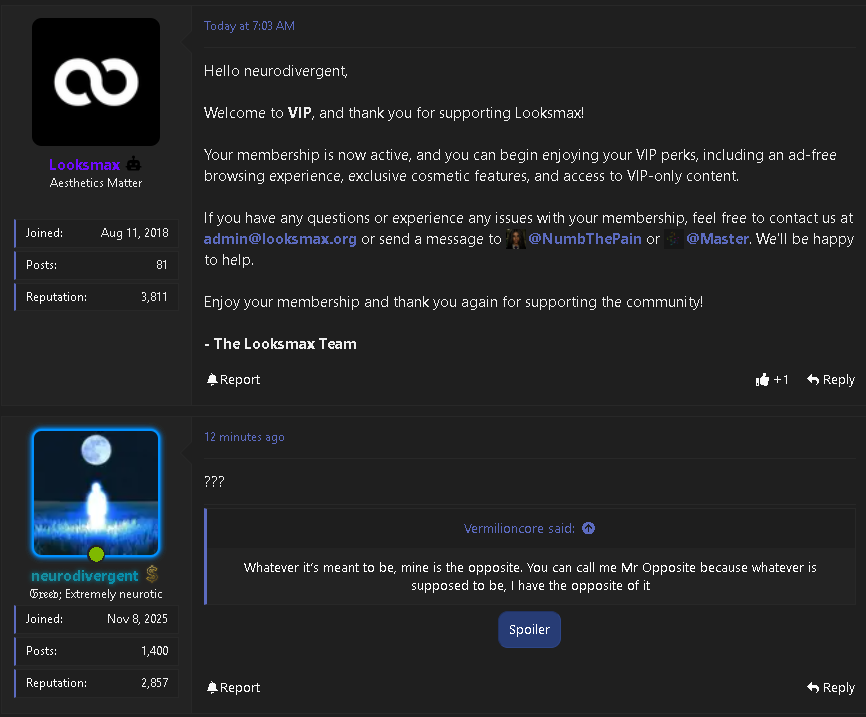The width and height of the screenshot is (866, 717).
Task: Click the bell icon on neurodivergent's Report
Action: click(212, 687)
